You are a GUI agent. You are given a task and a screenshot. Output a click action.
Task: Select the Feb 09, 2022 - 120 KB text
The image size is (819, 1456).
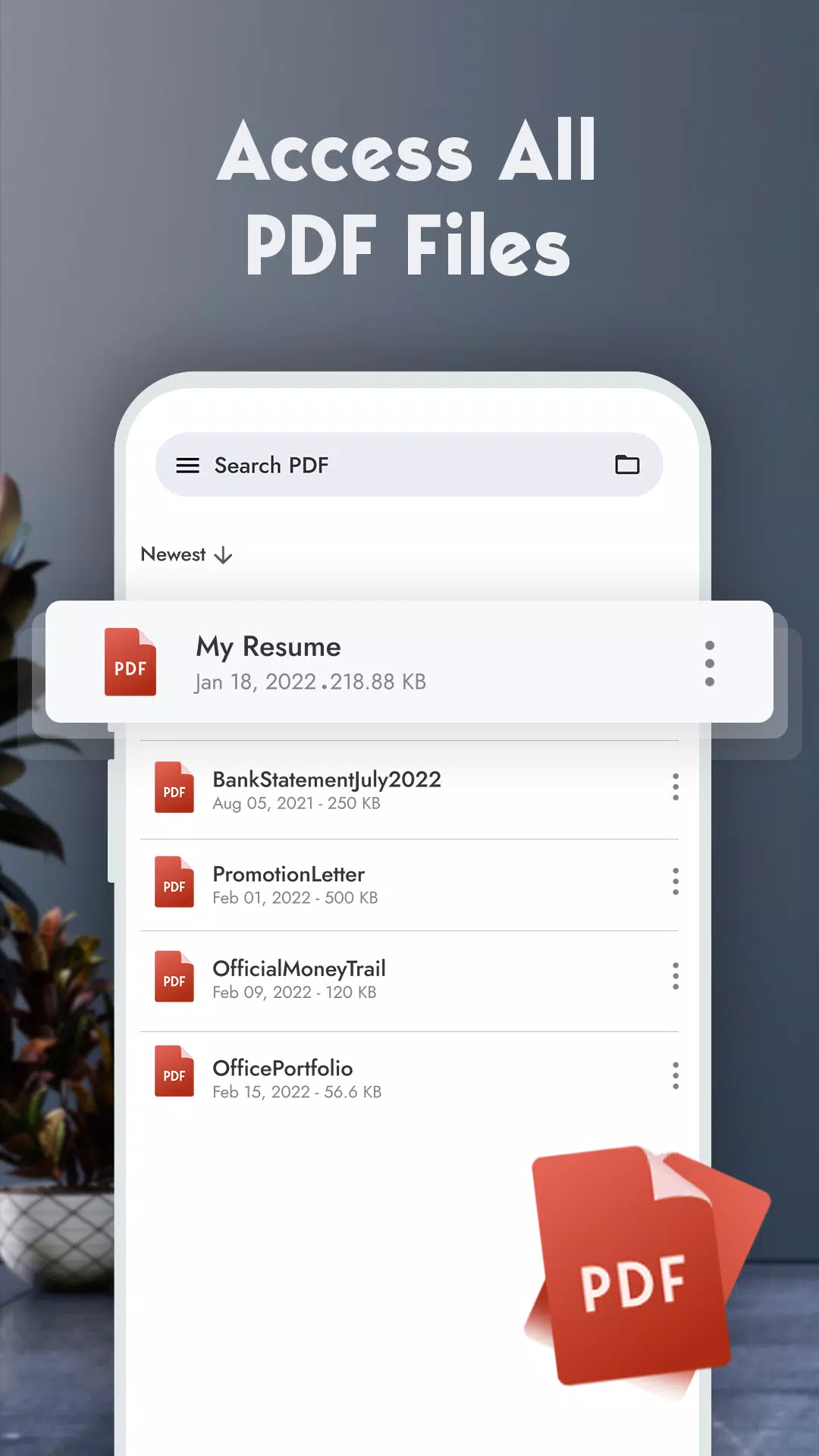[x=294, y=992]
